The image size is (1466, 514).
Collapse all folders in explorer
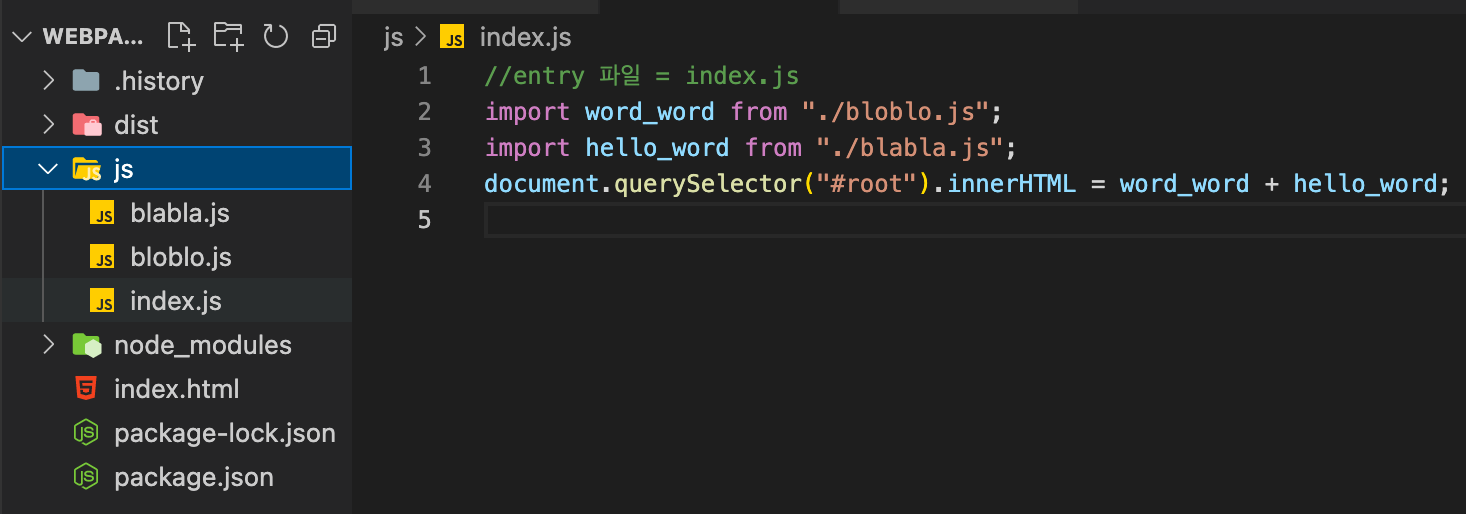pos(323,37)
